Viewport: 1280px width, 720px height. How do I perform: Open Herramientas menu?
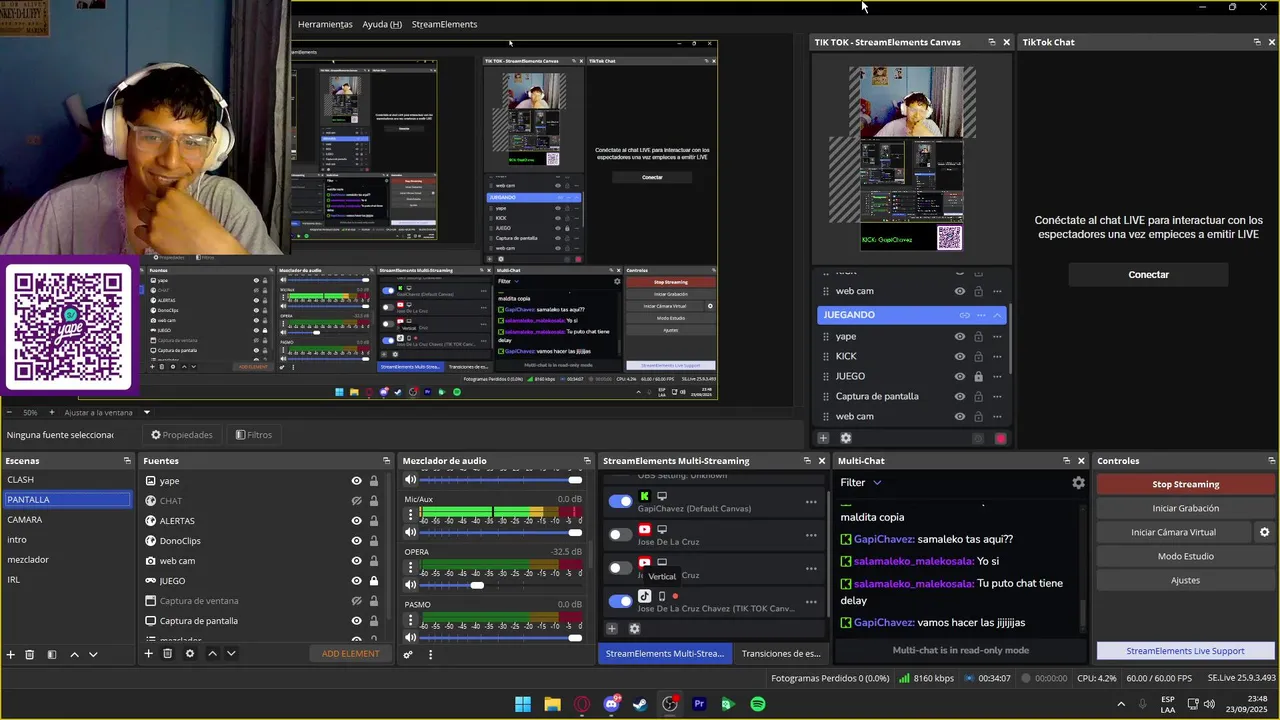click(x=325, y=24)
